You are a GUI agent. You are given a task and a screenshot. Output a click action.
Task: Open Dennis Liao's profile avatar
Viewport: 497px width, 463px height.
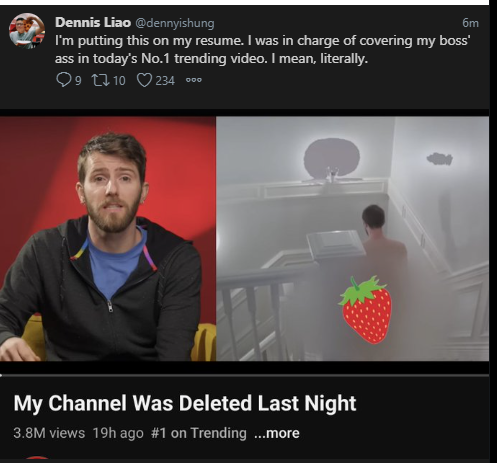(x=27, y=31)
